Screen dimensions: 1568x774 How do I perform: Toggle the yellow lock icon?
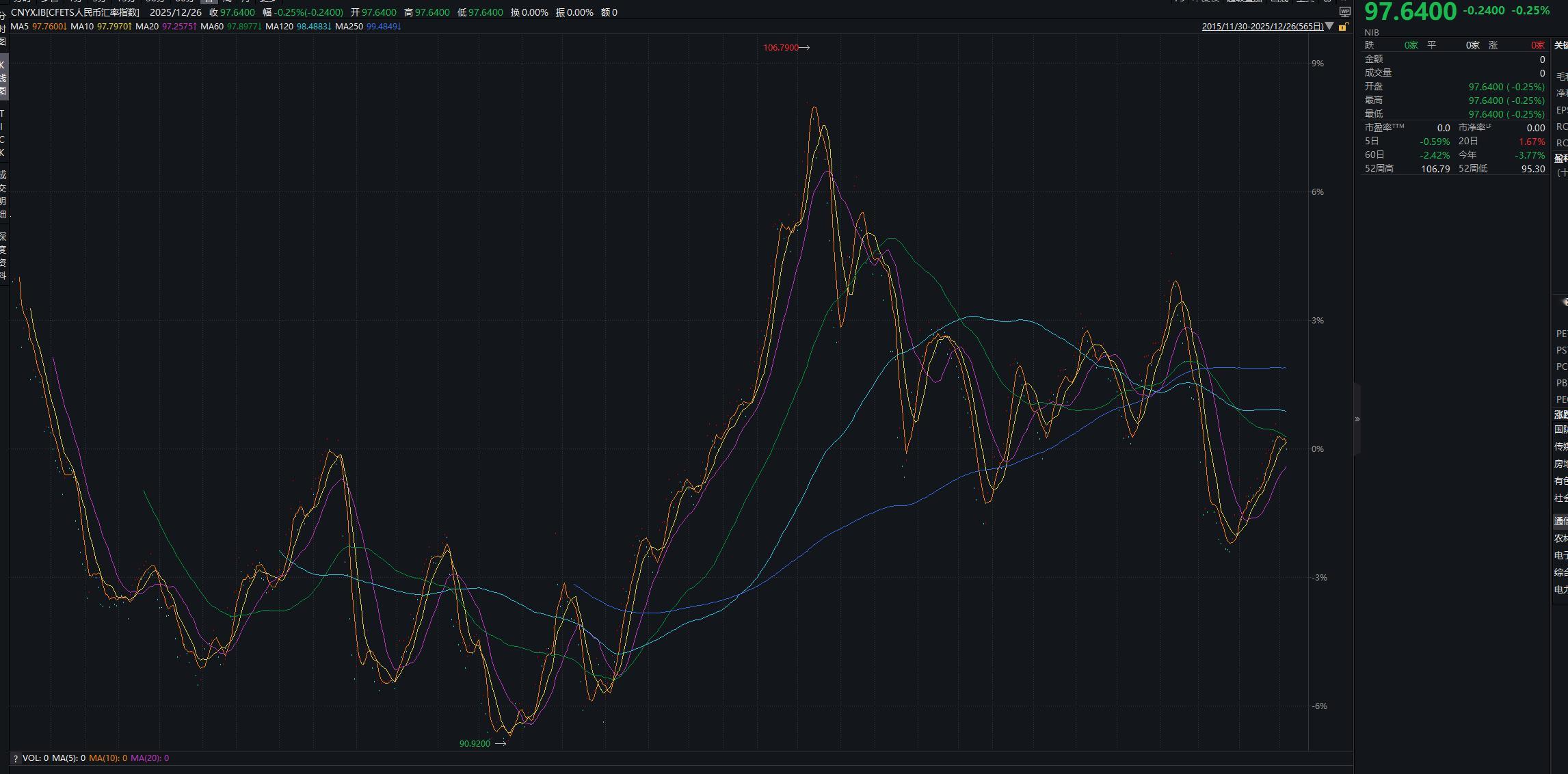pyautogui.click(x=1343, y=27)
